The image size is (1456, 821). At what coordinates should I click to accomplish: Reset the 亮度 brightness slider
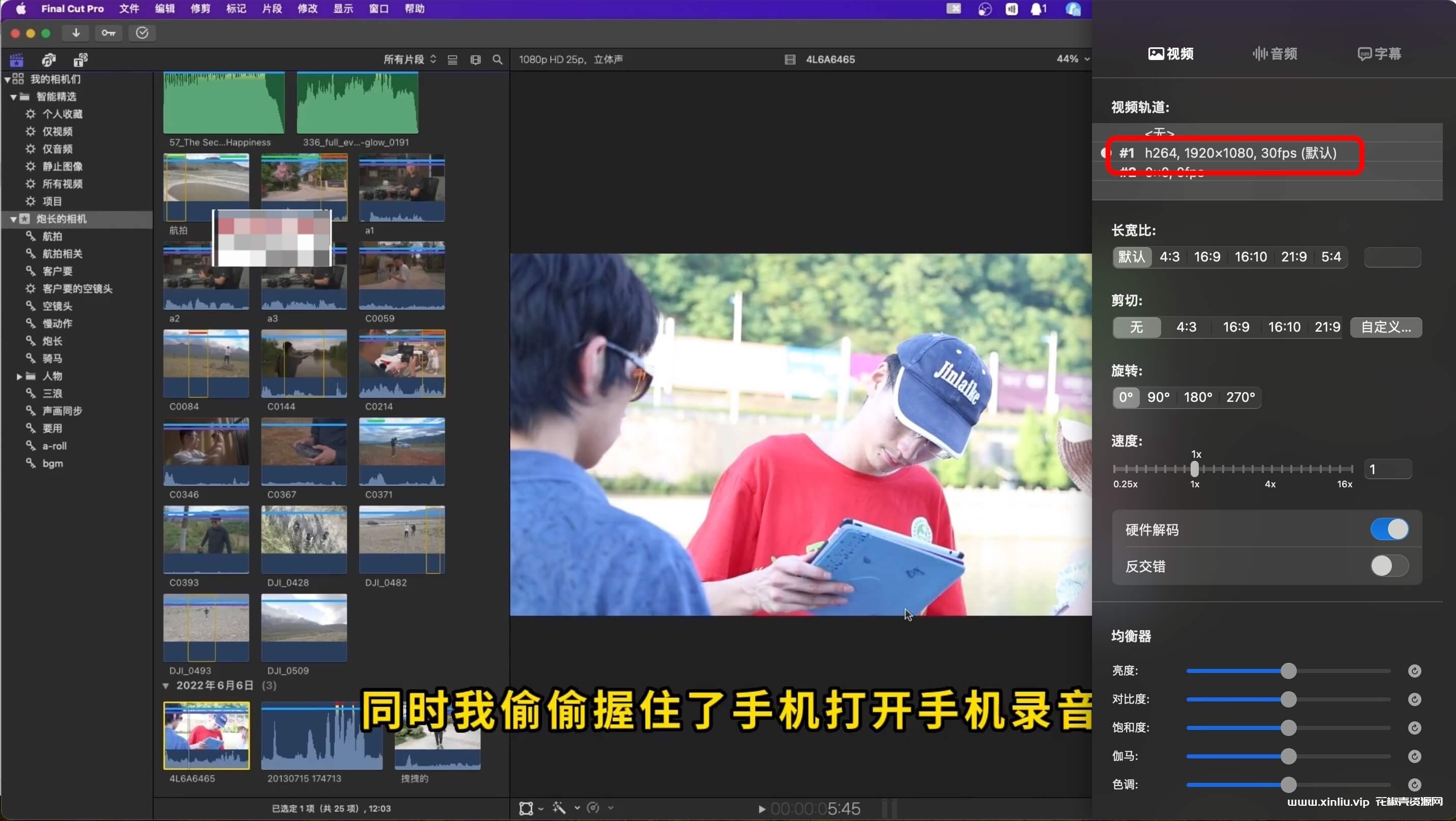(x=1414, y=670)
